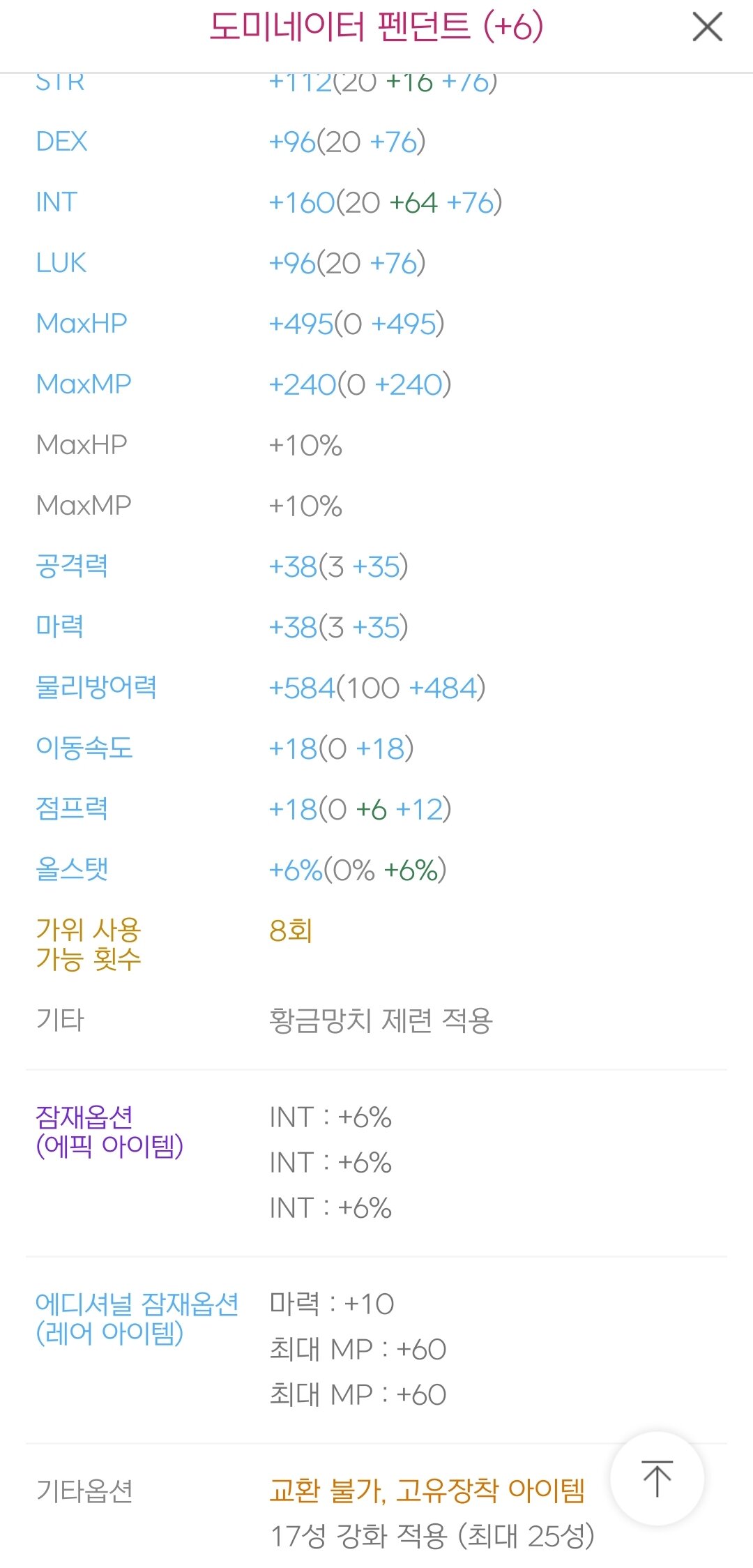Select the 도미네이터 펜던트 (+6) title
753x1568 pixels.
[376, 27]
